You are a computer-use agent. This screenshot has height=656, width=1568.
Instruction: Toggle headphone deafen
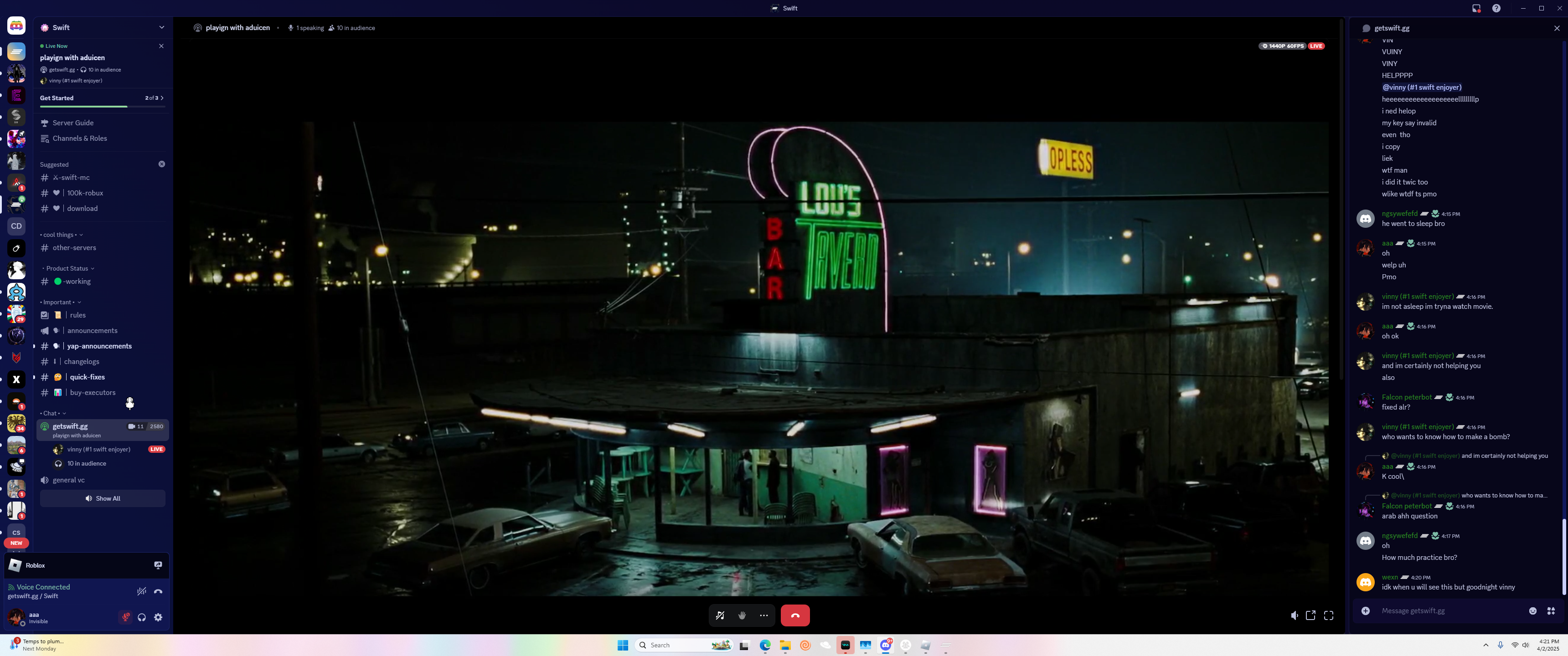[142, 617]
